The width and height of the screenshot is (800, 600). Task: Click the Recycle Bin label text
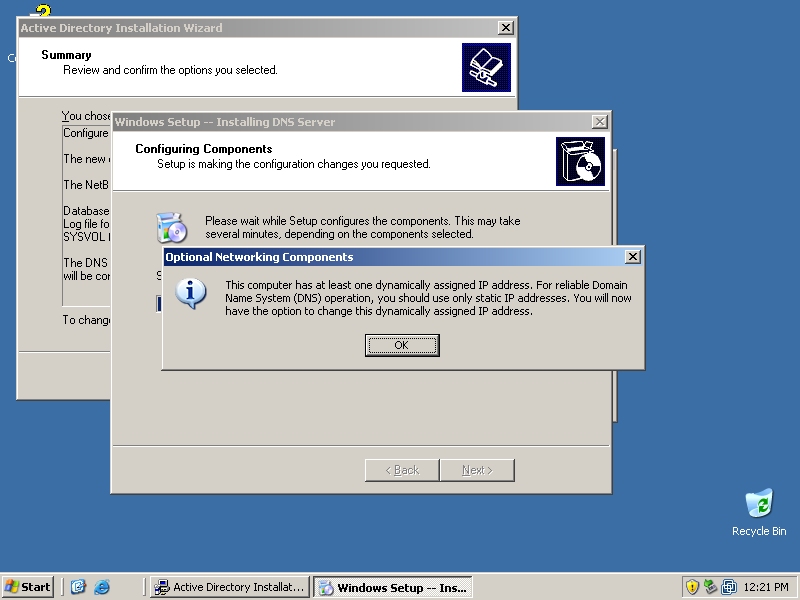759,531
